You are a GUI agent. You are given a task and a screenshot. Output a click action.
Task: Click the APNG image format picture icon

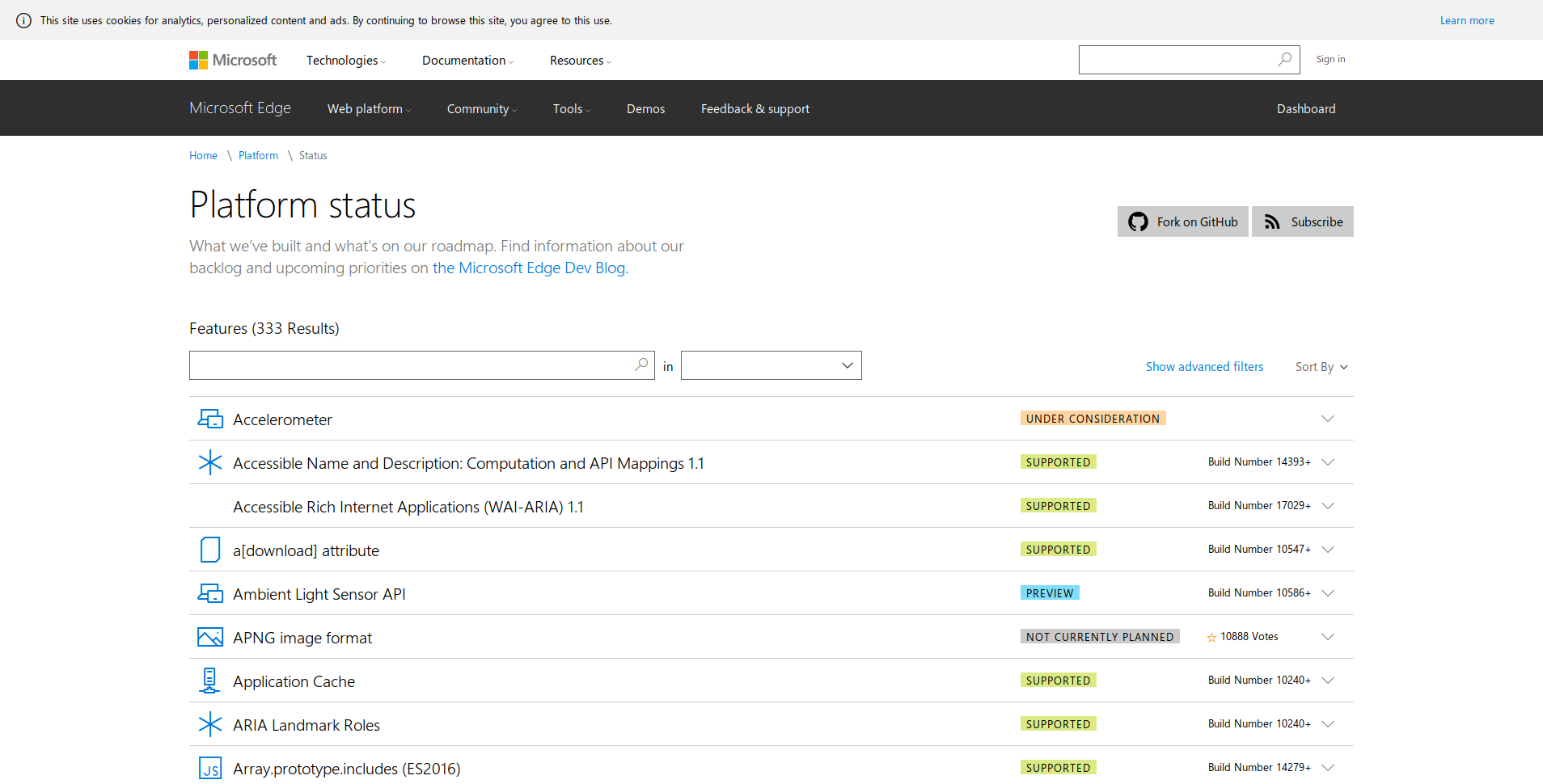(x=210, y=637)
